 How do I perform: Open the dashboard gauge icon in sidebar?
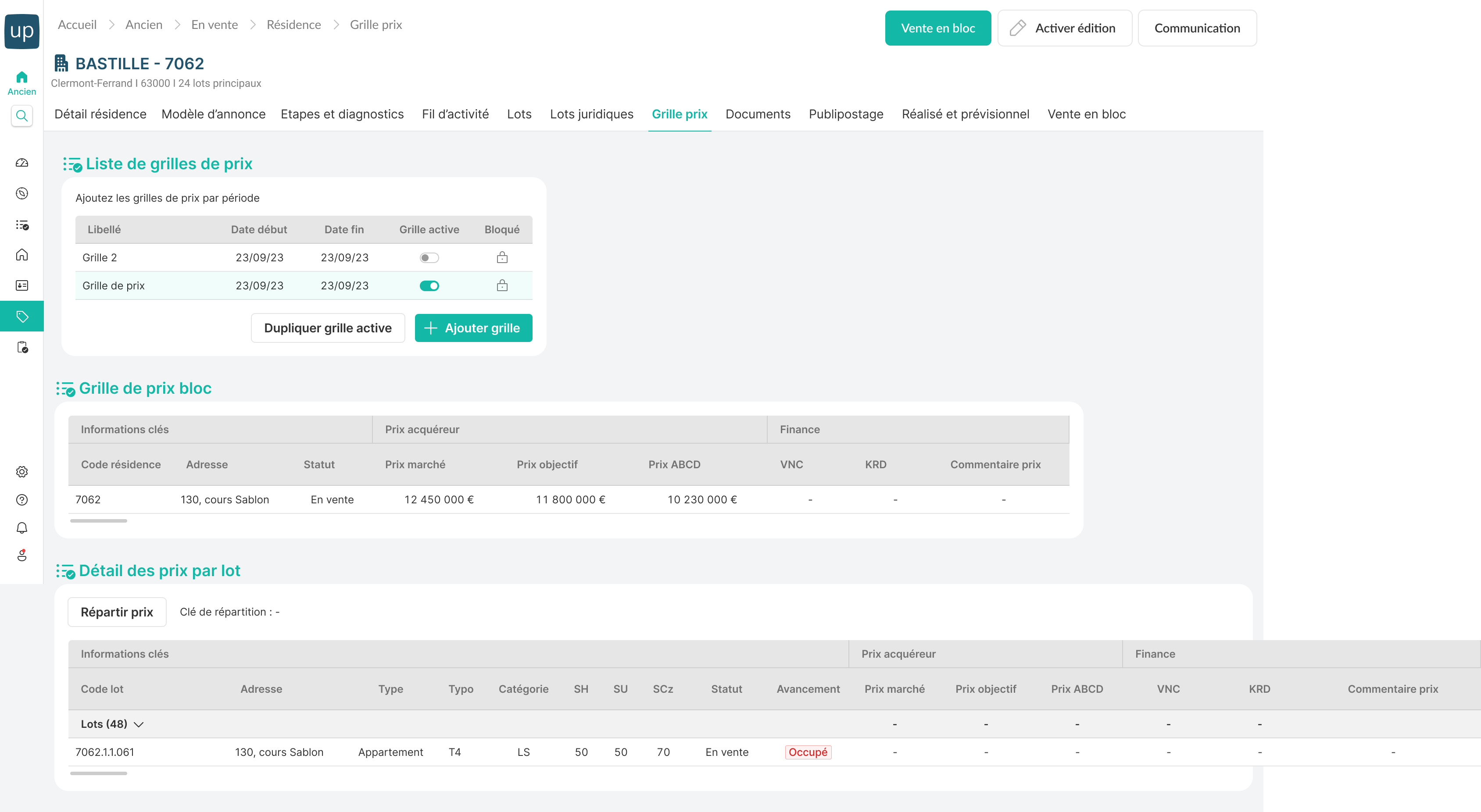(22, 163)
